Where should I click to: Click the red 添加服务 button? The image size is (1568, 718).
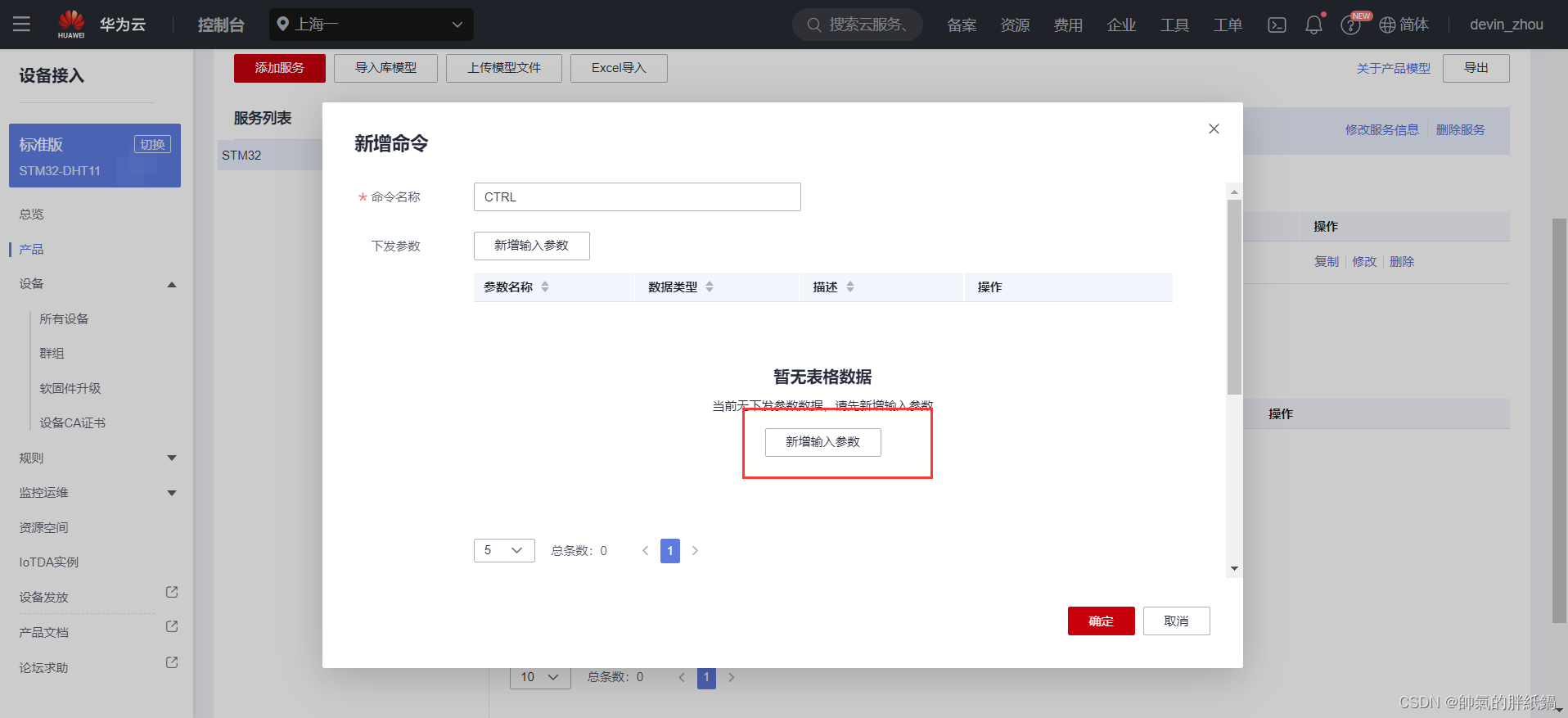coord(280,68)
